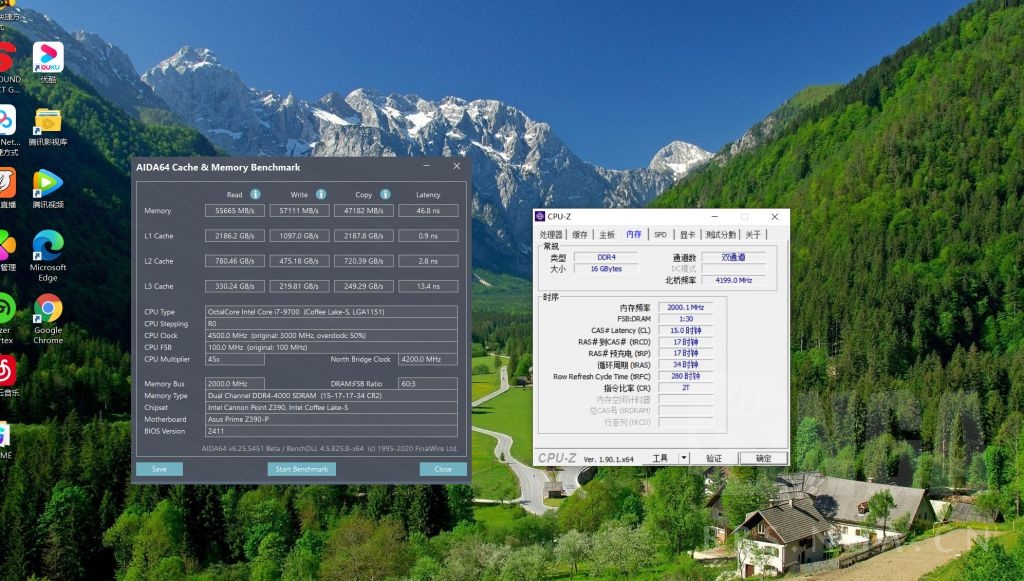
Task: Click the 内存频率 value field in CPU-Z
Action: (685, 307)
